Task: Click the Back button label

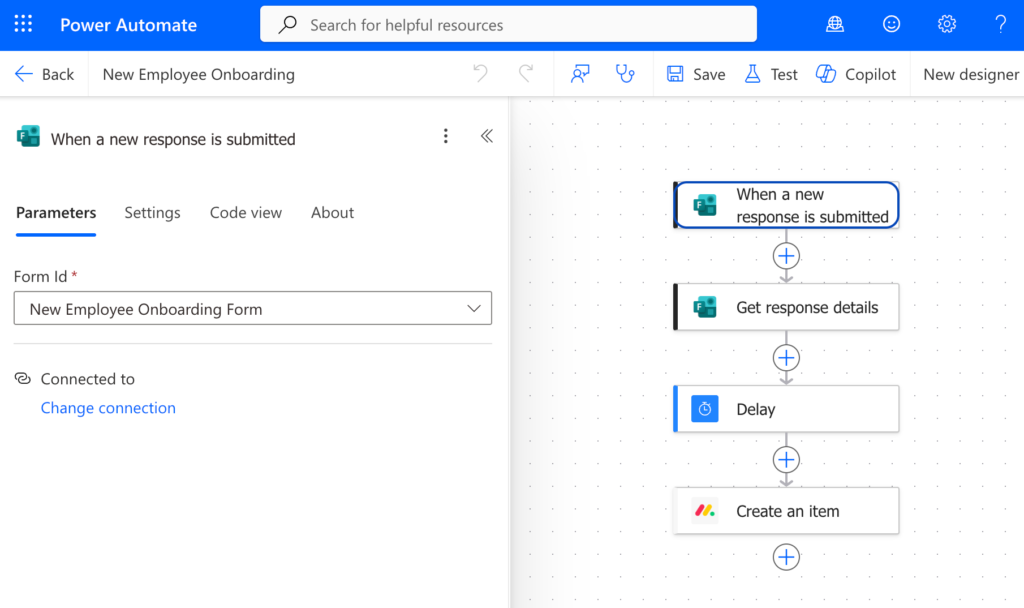Action: click(58, 74)
